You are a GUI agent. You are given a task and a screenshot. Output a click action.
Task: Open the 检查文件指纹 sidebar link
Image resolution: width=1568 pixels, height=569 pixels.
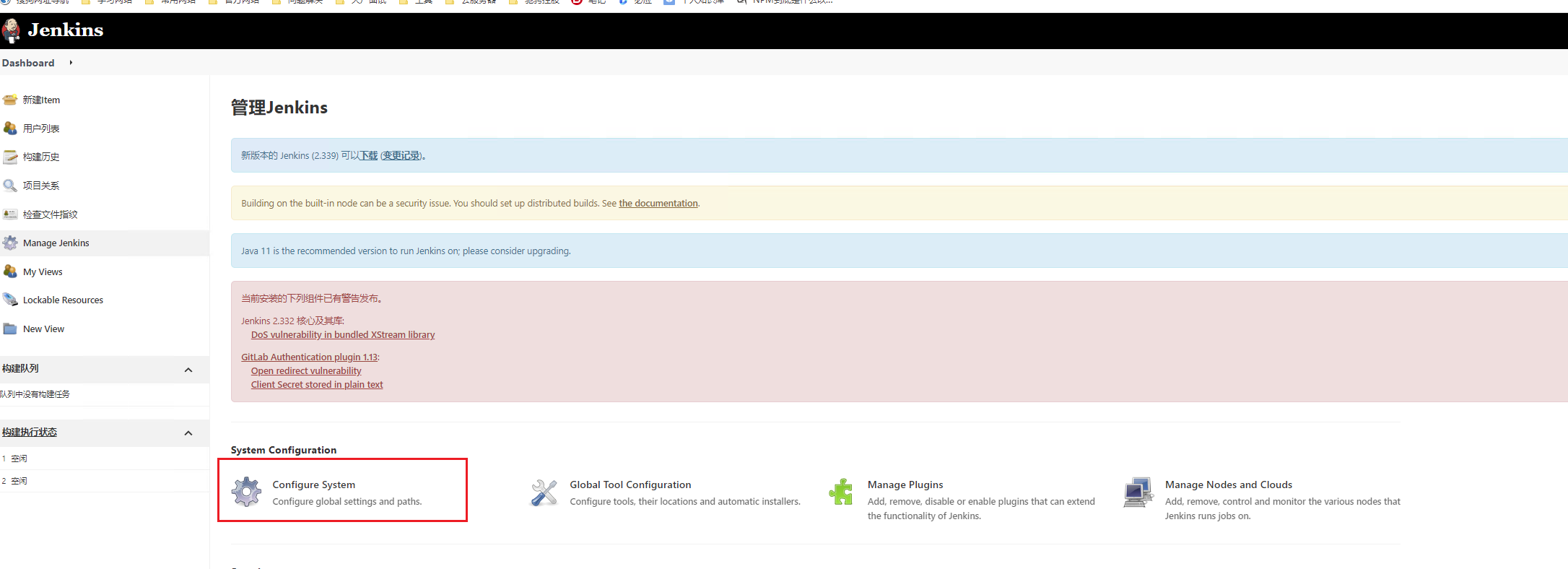click(50, 214)
